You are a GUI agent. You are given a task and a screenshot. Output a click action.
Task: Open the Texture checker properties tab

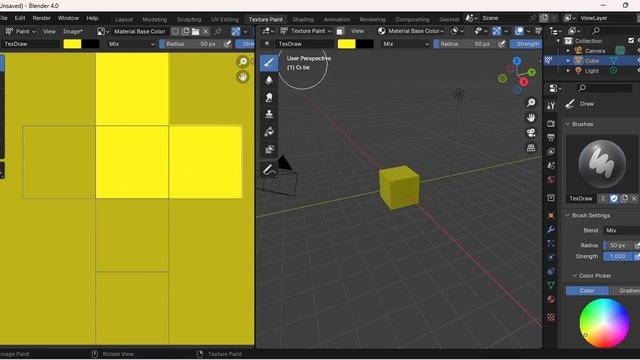pos(551,317)
